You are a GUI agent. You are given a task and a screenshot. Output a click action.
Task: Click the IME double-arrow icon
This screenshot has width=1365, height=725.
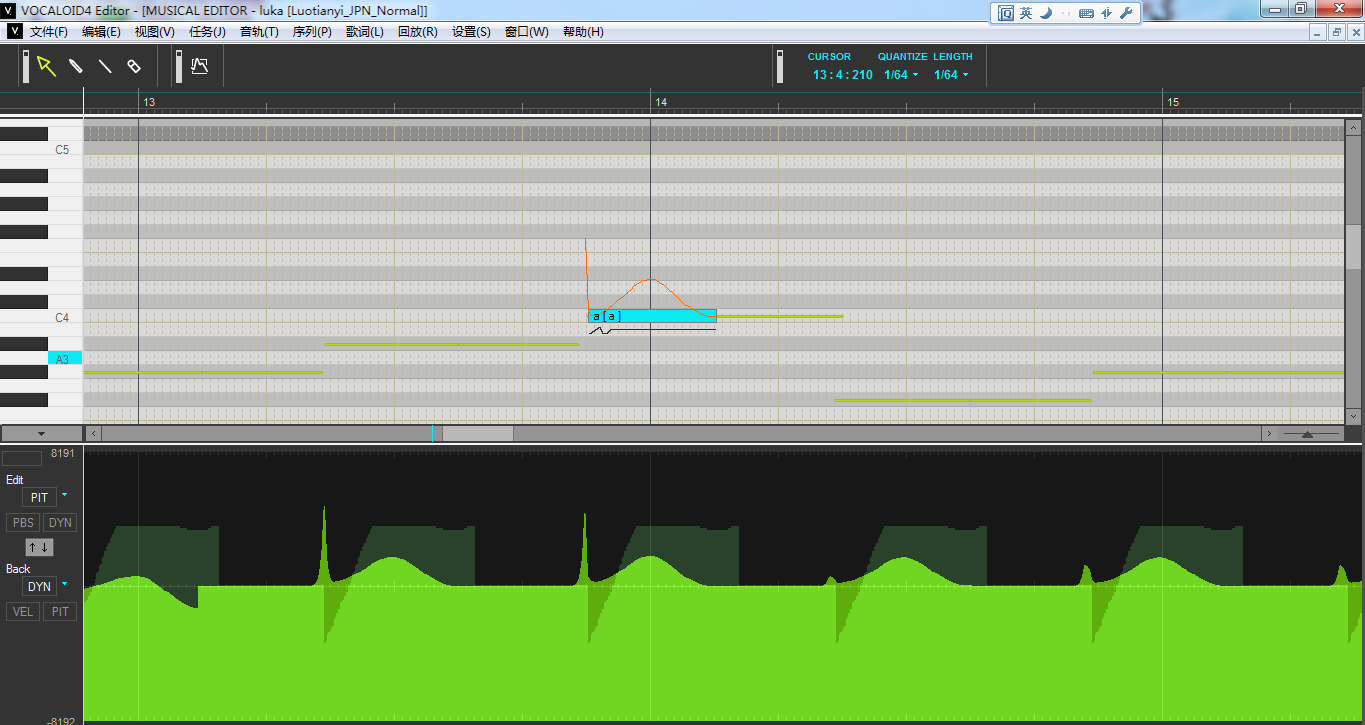click(x=1106, y=13)
